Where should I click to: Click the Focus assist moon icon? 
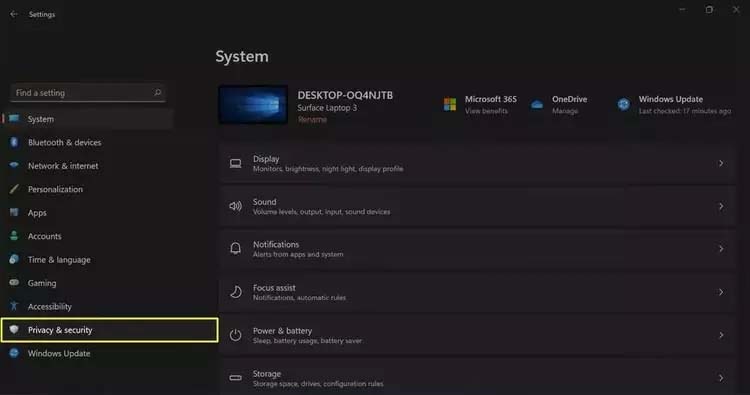(x=235, y=292)
